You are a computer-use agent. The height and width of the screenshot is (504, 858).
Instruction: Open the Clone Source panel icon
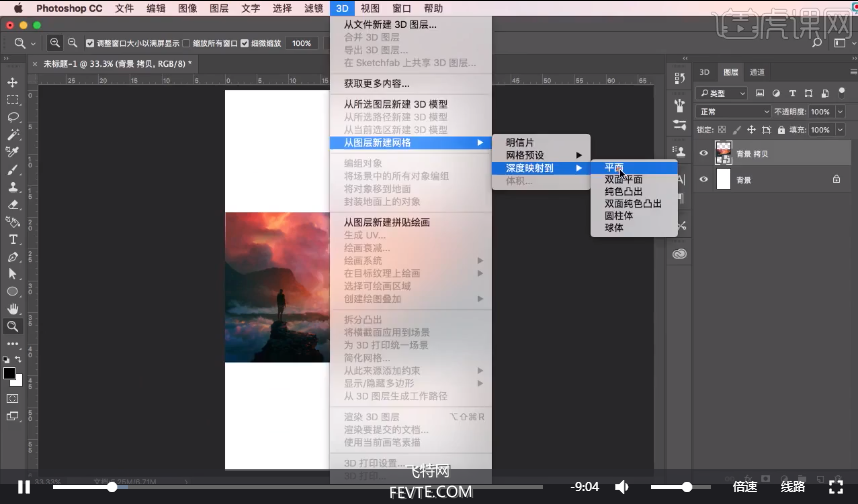[x=680, y=151]
